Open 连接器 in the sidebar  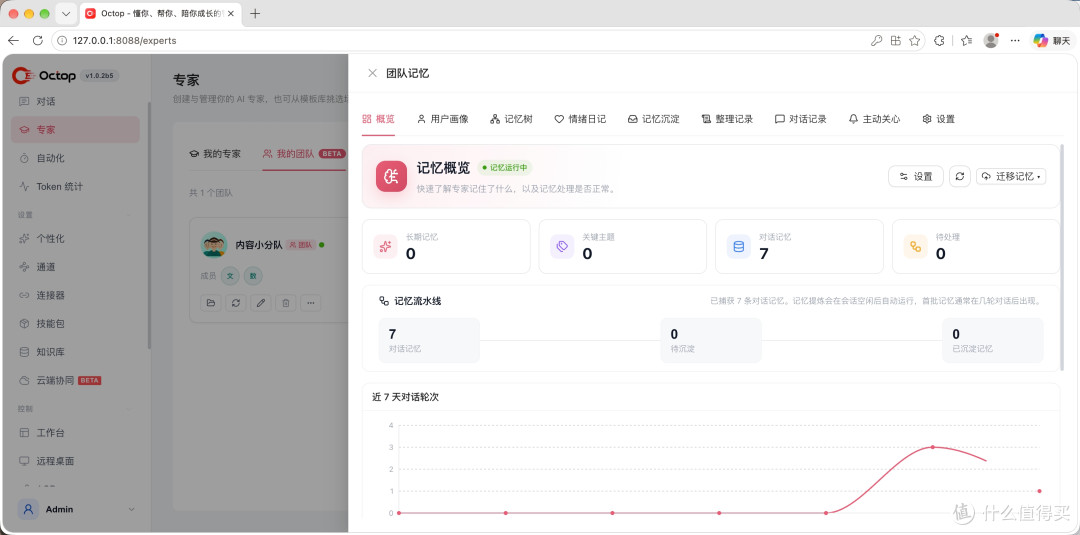click(75, 295)
